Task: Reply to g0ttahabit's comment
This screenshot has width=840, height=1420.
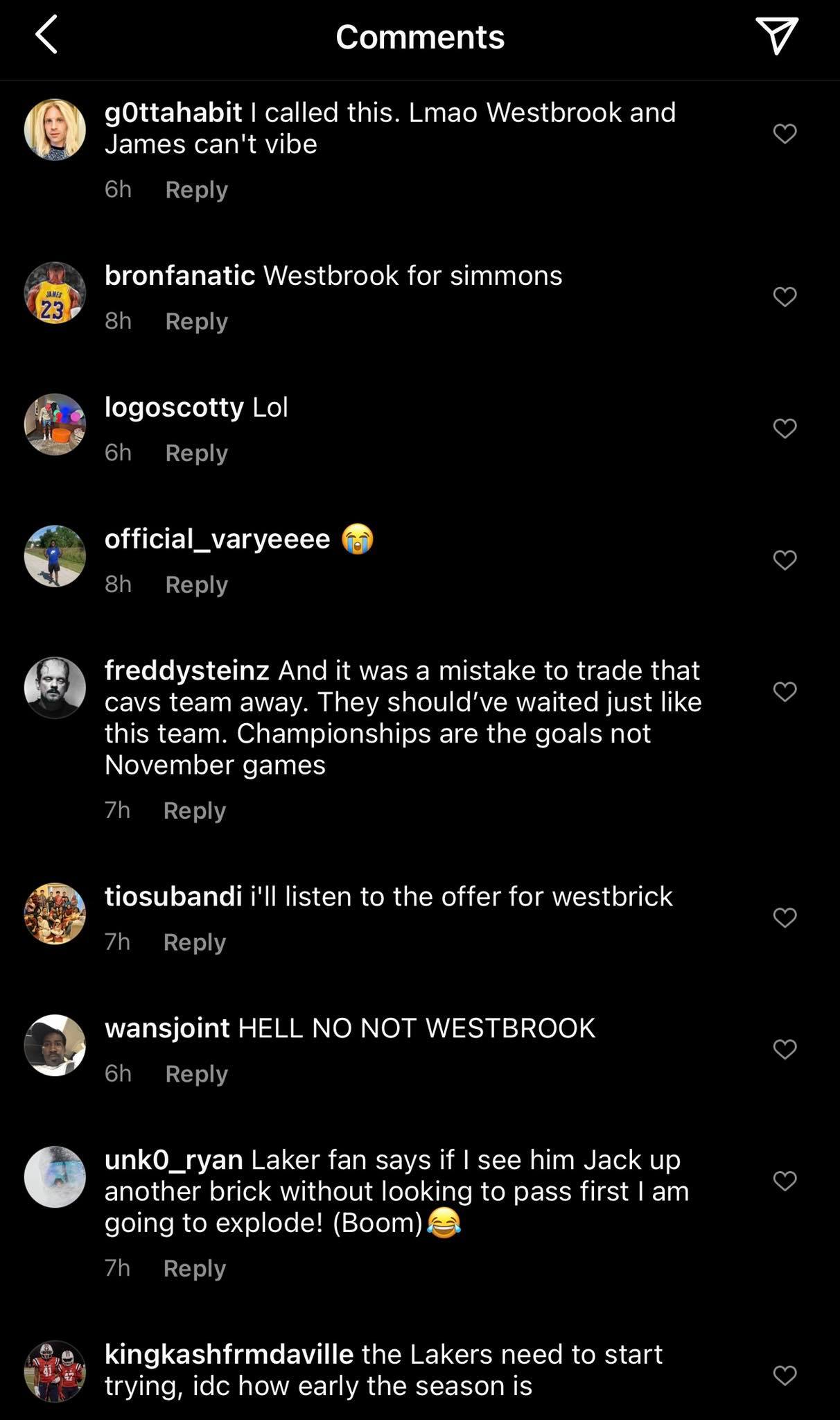Action: coord(196,189)
